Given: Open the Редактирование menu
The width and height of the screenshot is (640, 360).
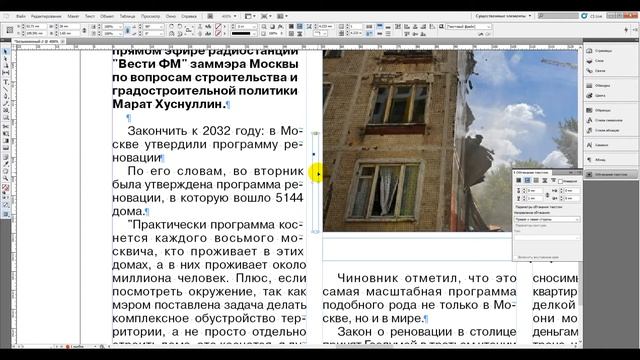Looking at the screenshot, I should click(x=46, y=16).
